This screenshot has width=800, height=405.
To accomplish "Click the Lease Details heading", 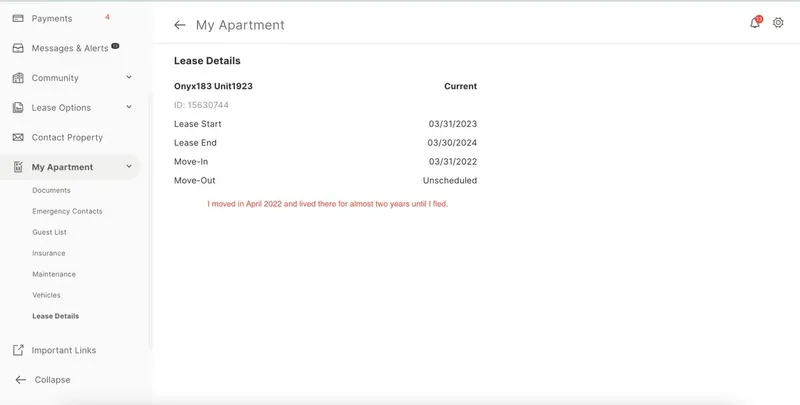I will [x=207, y=61].
